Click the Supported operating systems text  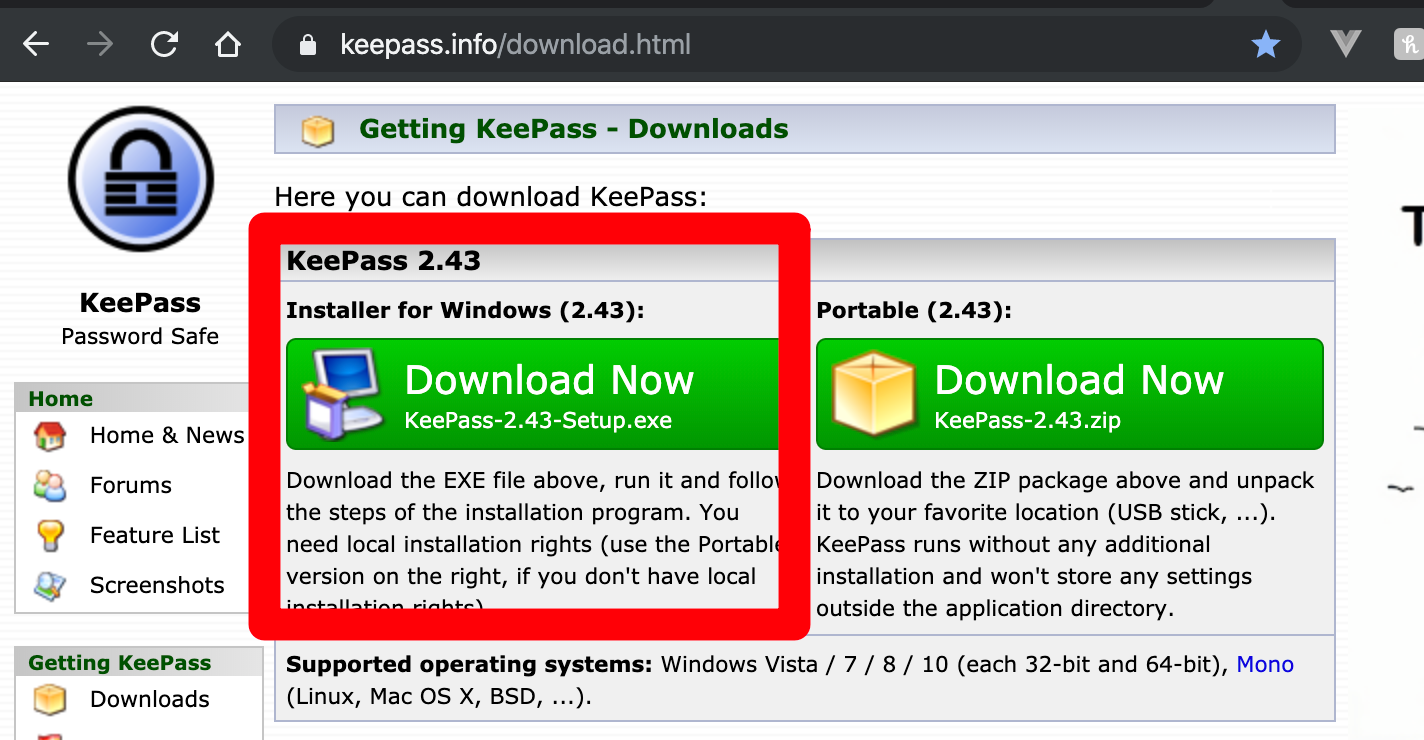(x=469, y=664)
